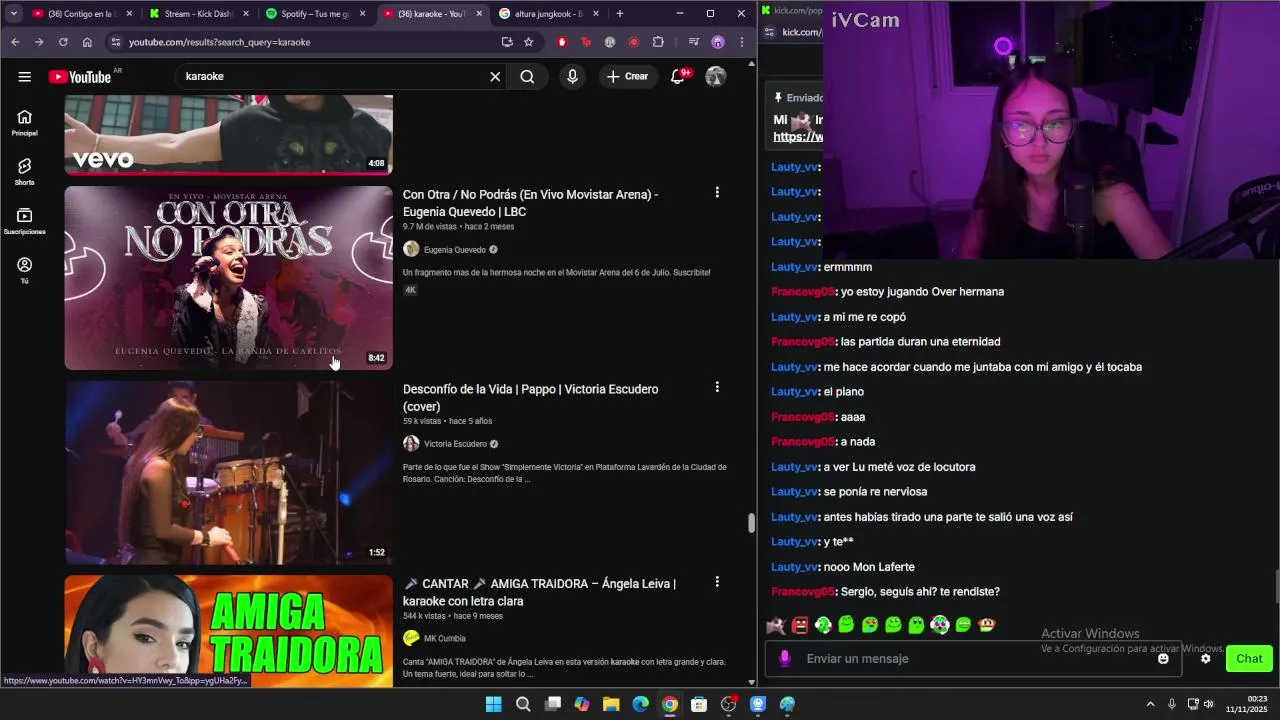Open the volume control in system tray
The width and height of the screenshot is (1280, 720).
point(1209,704)
